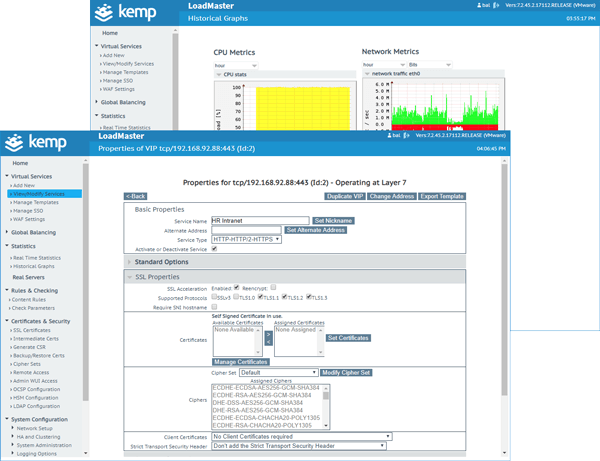This screenshot has height=461, width=600.
Task: Open WAF Settings in back window sidebar
Action: (x=119, y=89)
